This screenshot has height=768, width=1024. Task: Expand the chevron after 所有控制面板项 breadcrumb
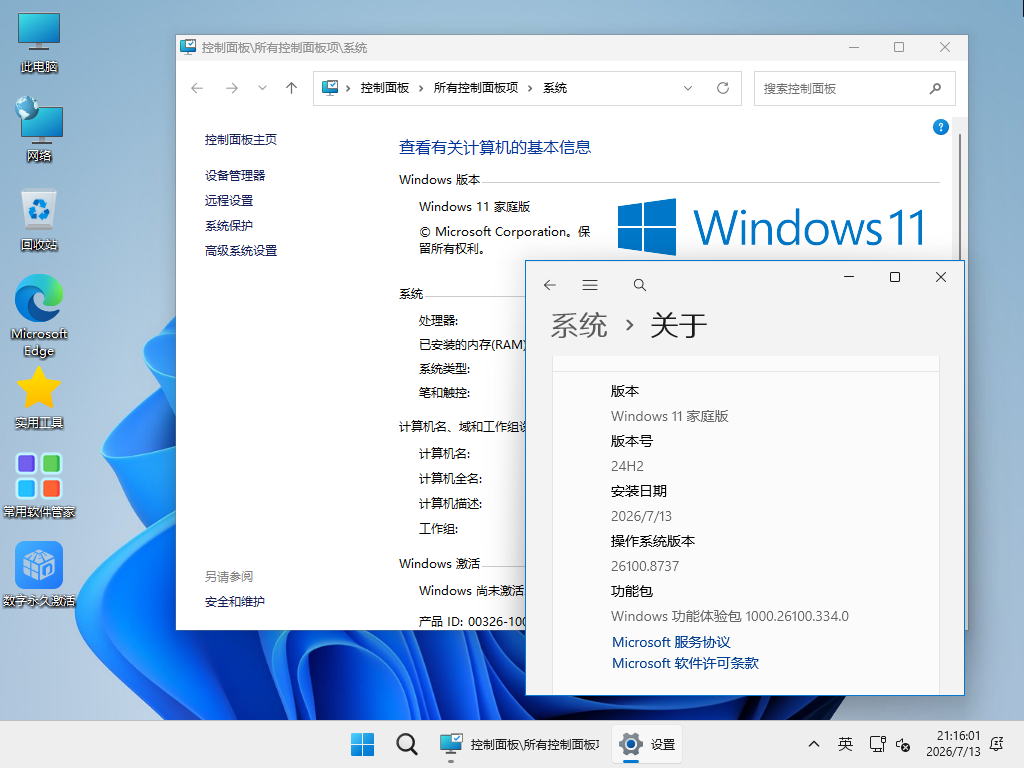[x=530, y=88]
